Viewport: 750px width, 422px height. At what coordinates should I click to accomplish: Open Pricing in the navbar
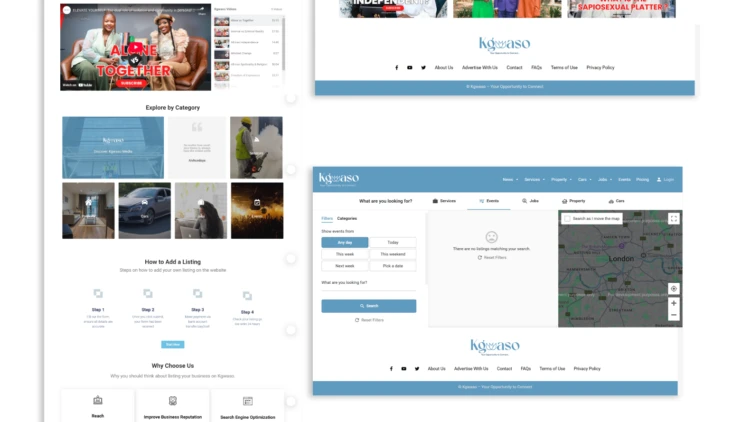pyautogui.click(x=642, y=179)
